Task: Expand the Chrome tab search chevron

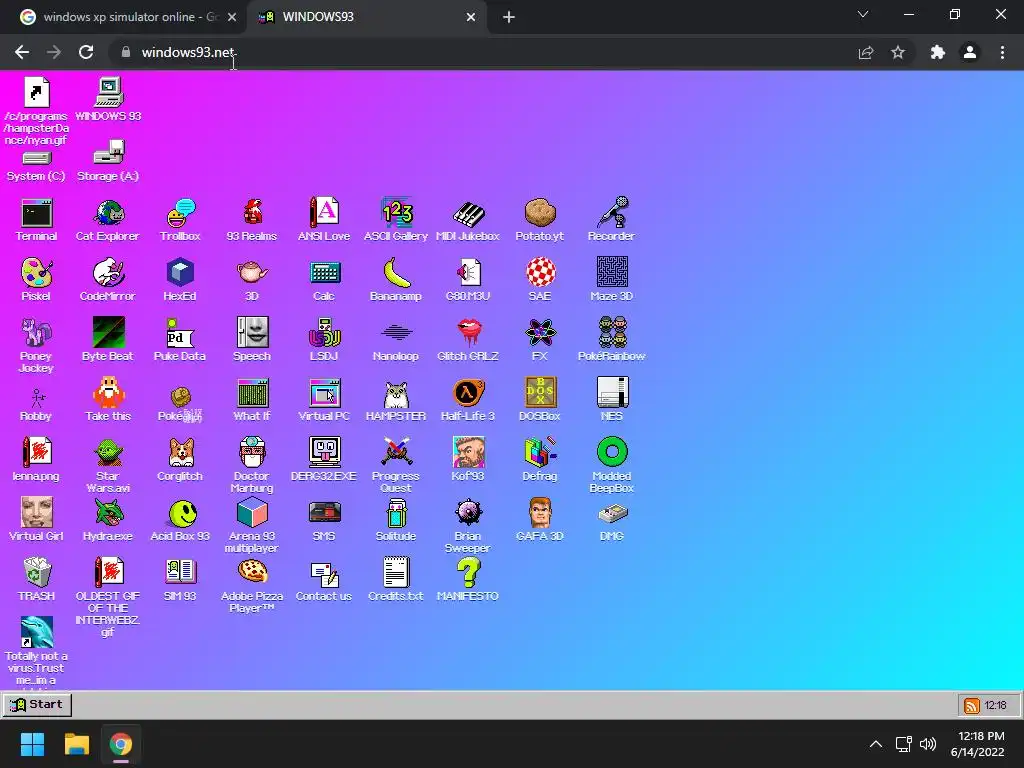Action: tap(863, 14)
